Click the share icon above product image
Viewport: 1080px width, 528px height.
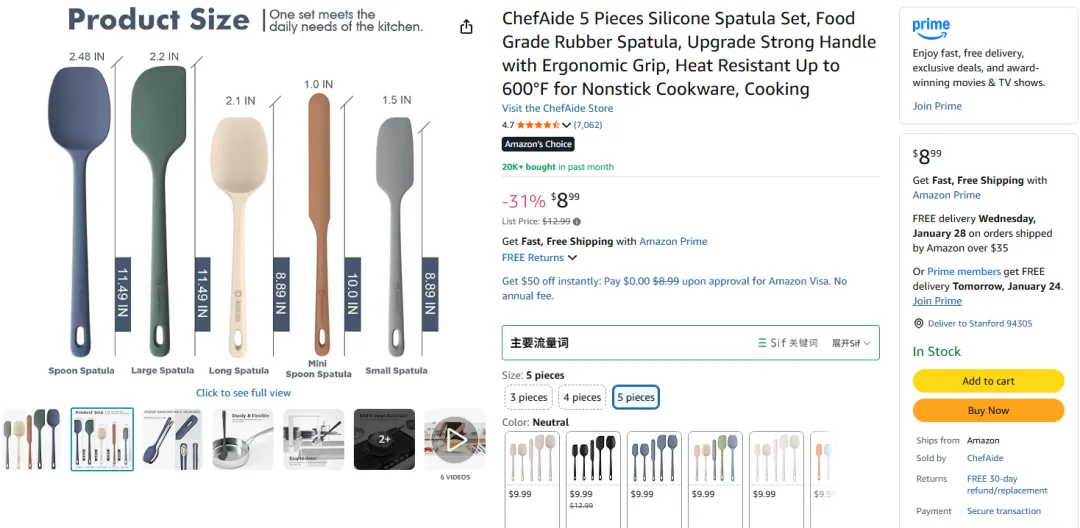(x=466, y=27)
